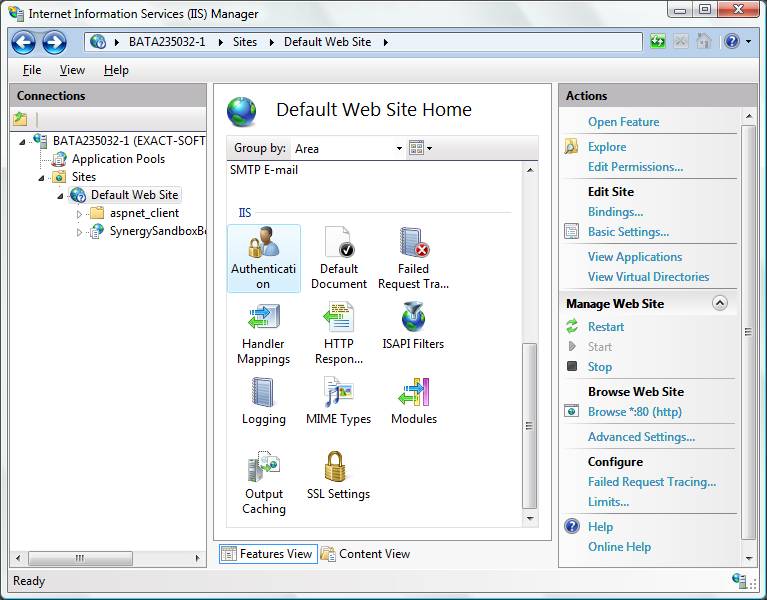Image resolution: width=767 pixels, height=600 pixels.
Task: Expand the aspnet_client folder node
Action: (80, 213)
